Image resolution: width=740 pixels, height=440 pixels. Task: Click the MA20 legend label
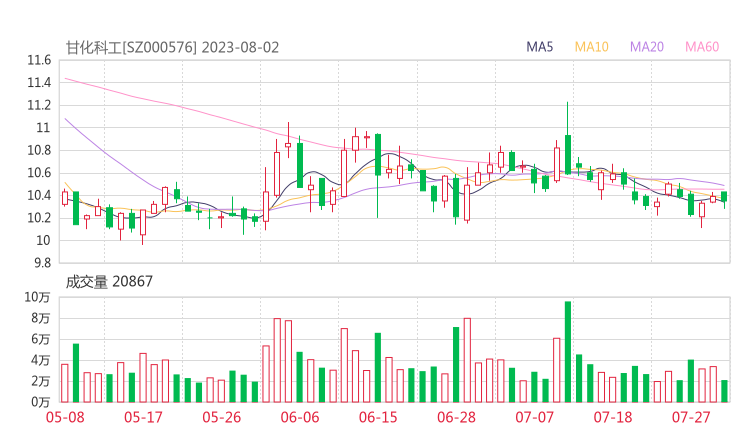tap(647, 47)
